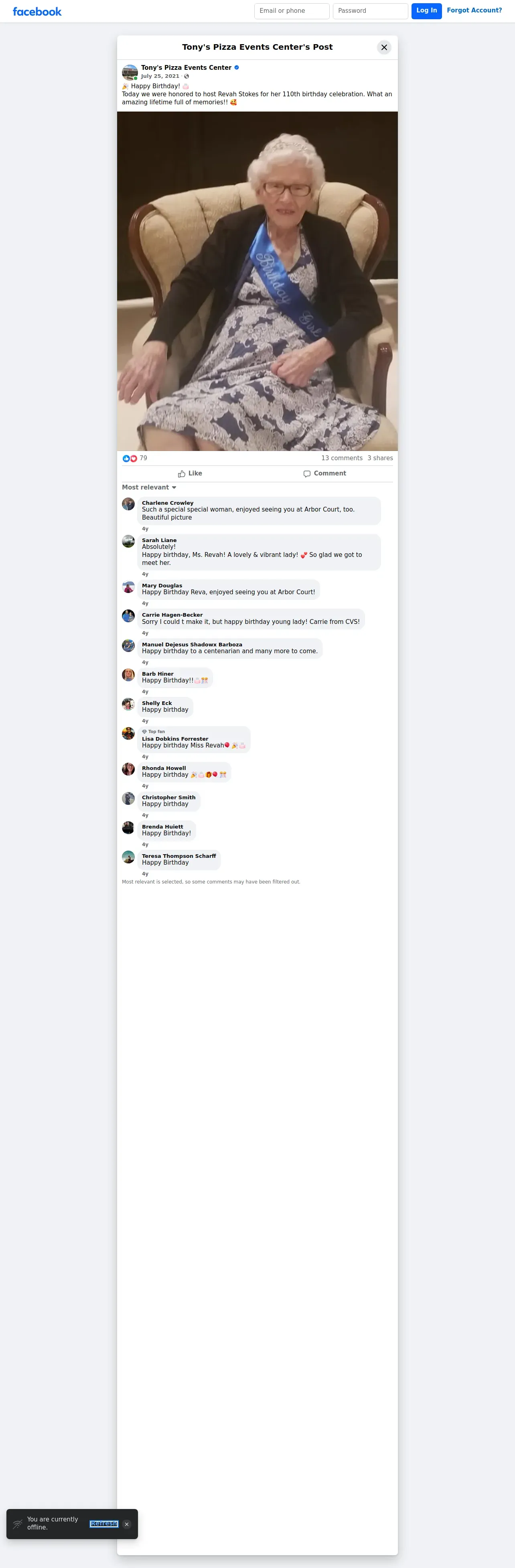This screenshot has width=515, height=1568.
Task: Click Sarah Liane's profile avatar
Action: [128, 541]
